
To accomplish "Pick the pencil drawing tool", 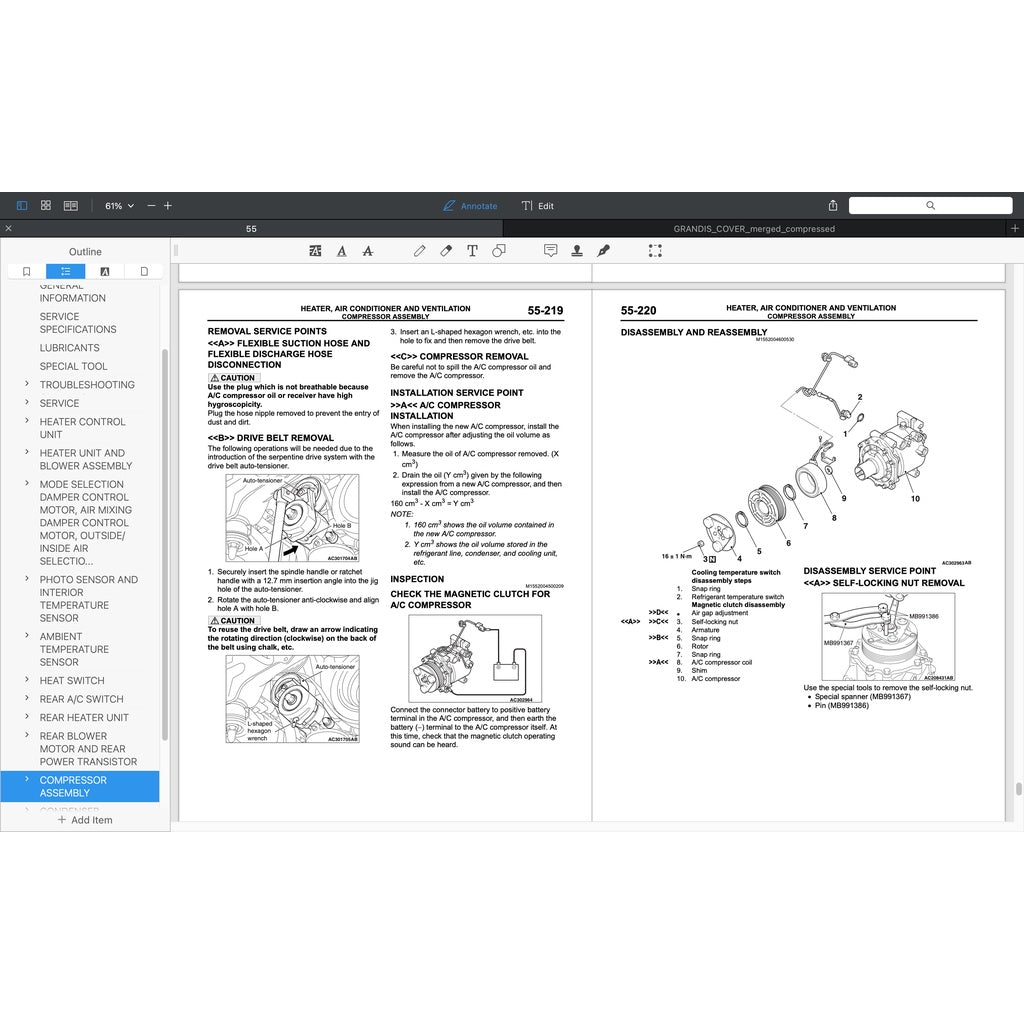I will pyautogui.click(x=420, y=251).
